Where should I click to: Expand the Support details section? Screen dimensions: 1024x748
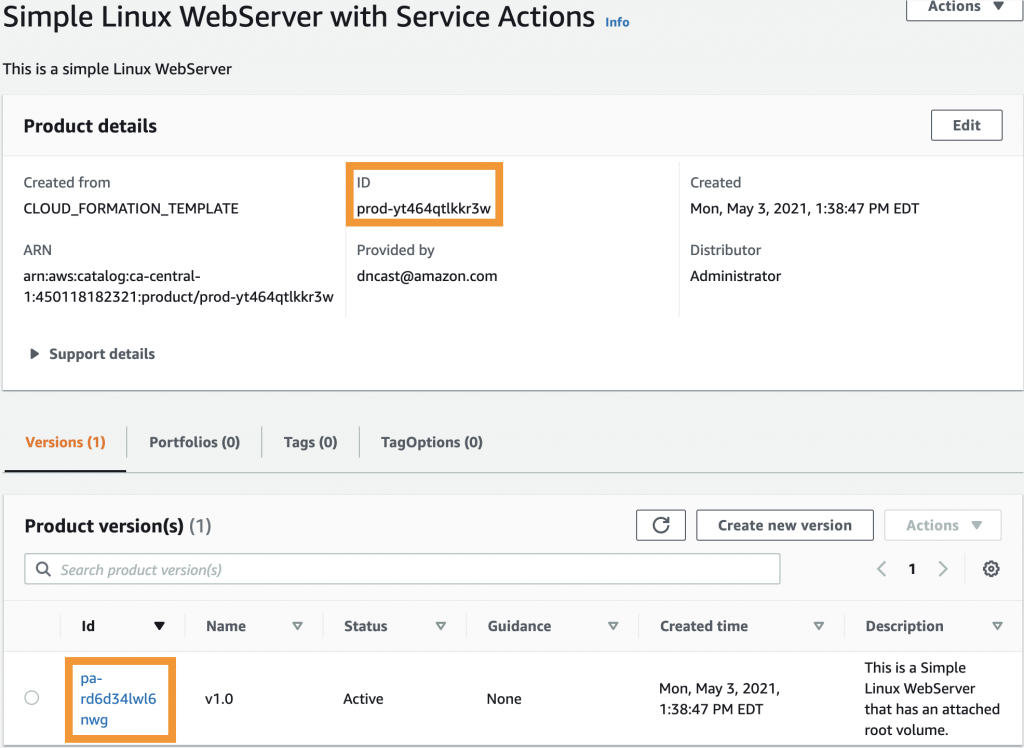pyautogui.click(x=91, y=353)
